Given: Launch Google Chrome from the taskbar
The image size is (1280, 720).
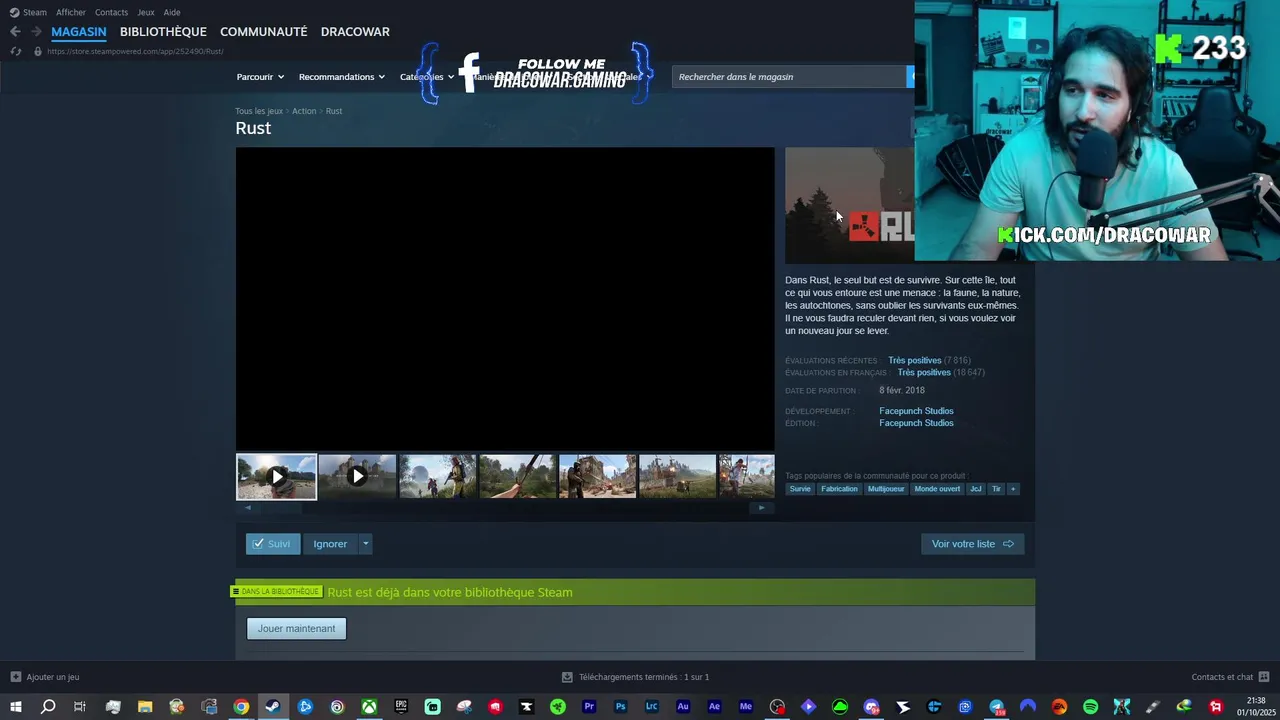Looking at the screenshot, I should 241,707.
